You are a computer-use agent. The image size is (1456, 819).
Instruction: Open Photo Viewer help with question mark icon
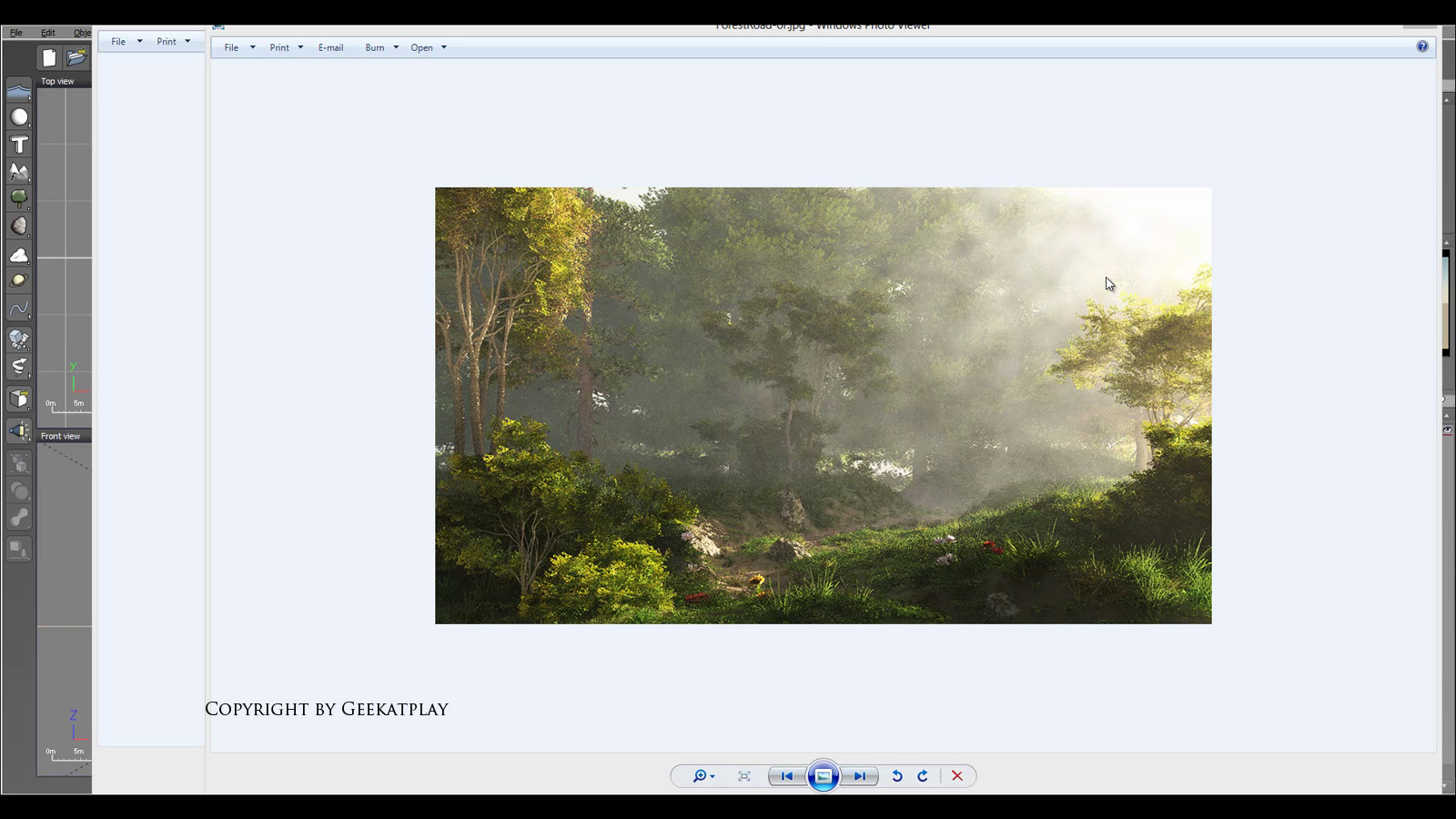pos(1422,46)
